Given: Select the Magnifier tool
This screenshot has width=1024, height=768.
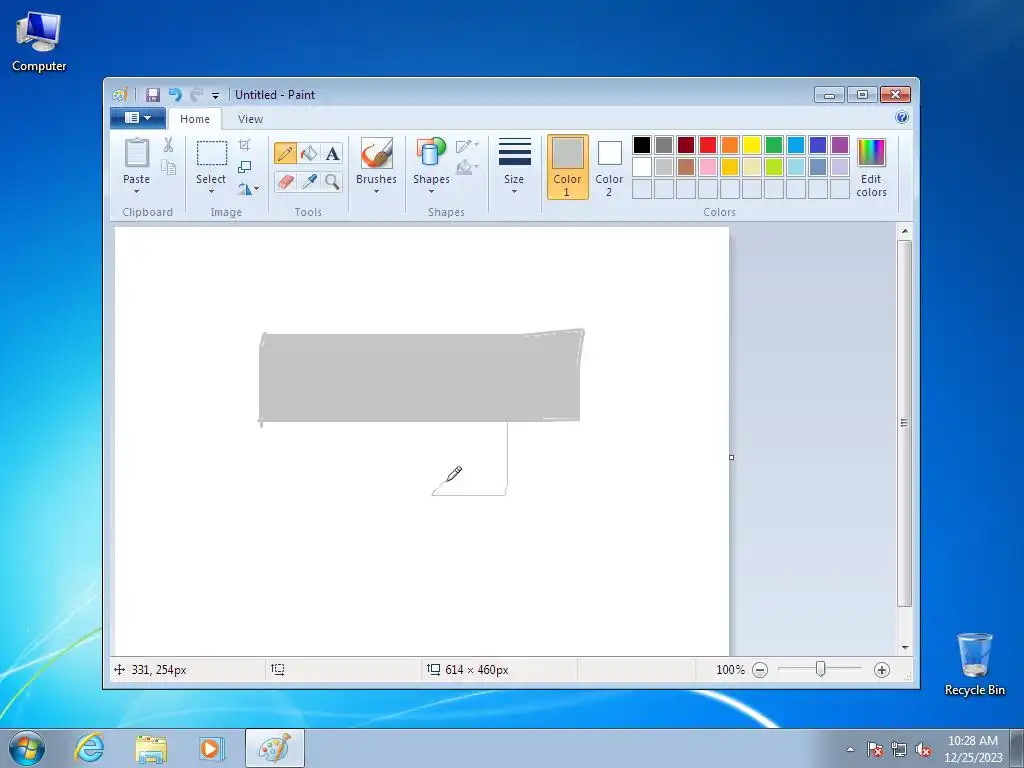Looking at the screenshot, I should pyautogui.click(x=332, y=182).
